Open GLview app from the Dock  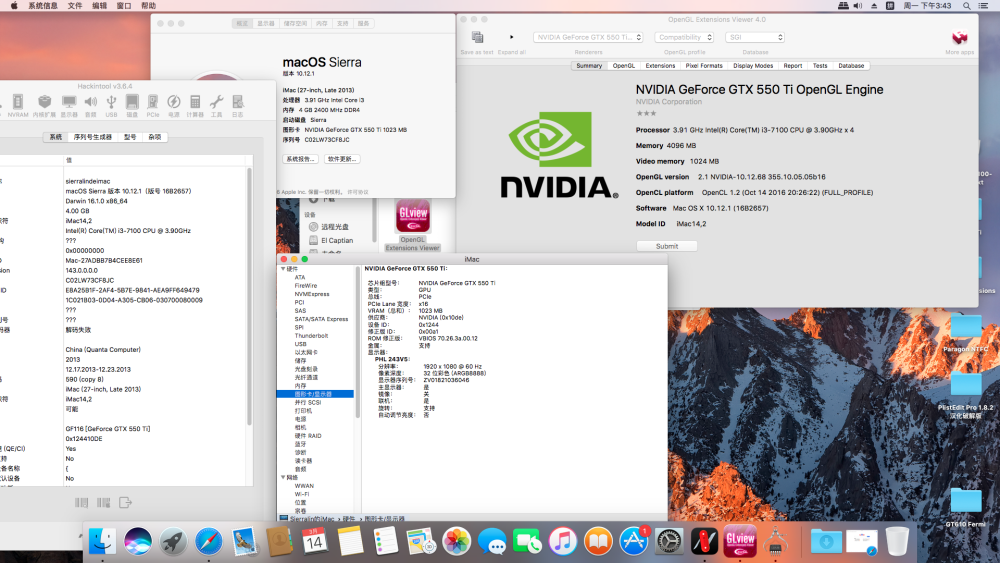pos(740,541)
